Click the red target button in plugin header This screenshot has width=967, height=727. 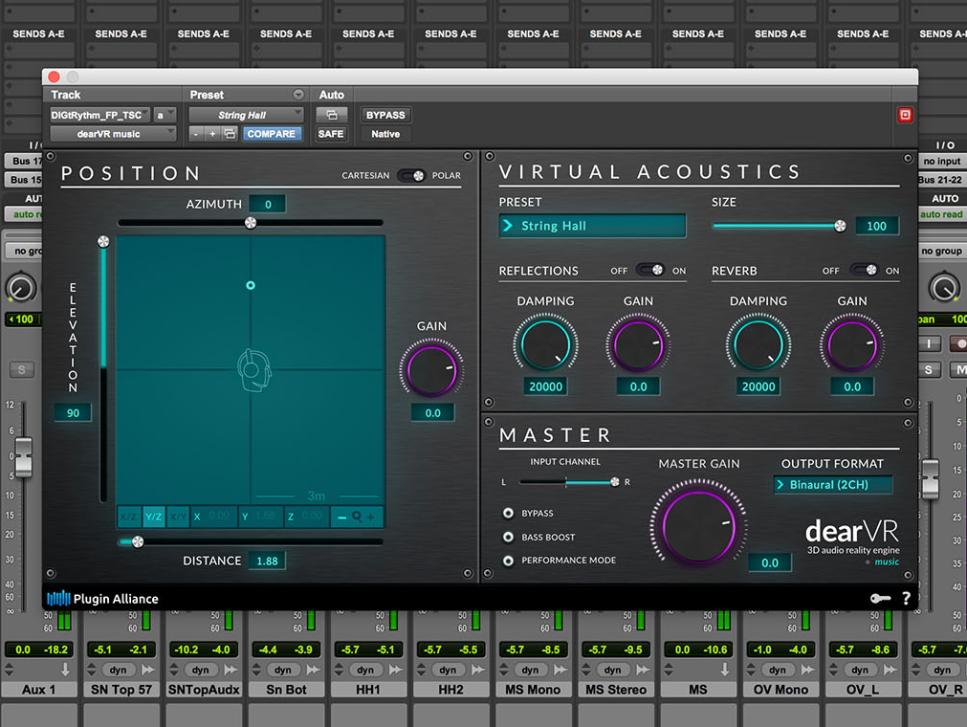906,115
